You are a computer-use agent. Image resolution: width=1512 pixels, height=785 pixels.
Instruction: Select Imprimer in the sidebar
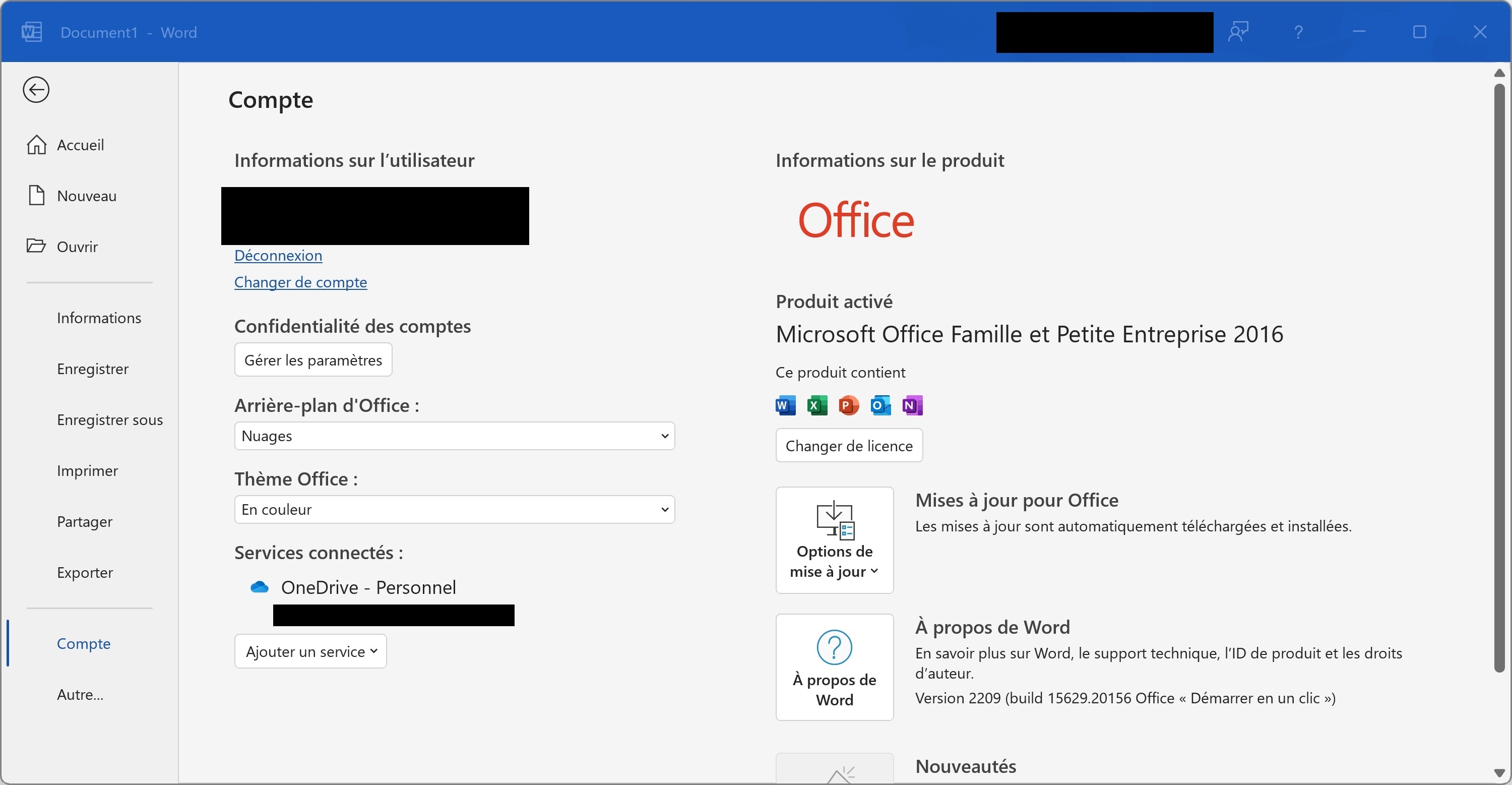(88, 470)
